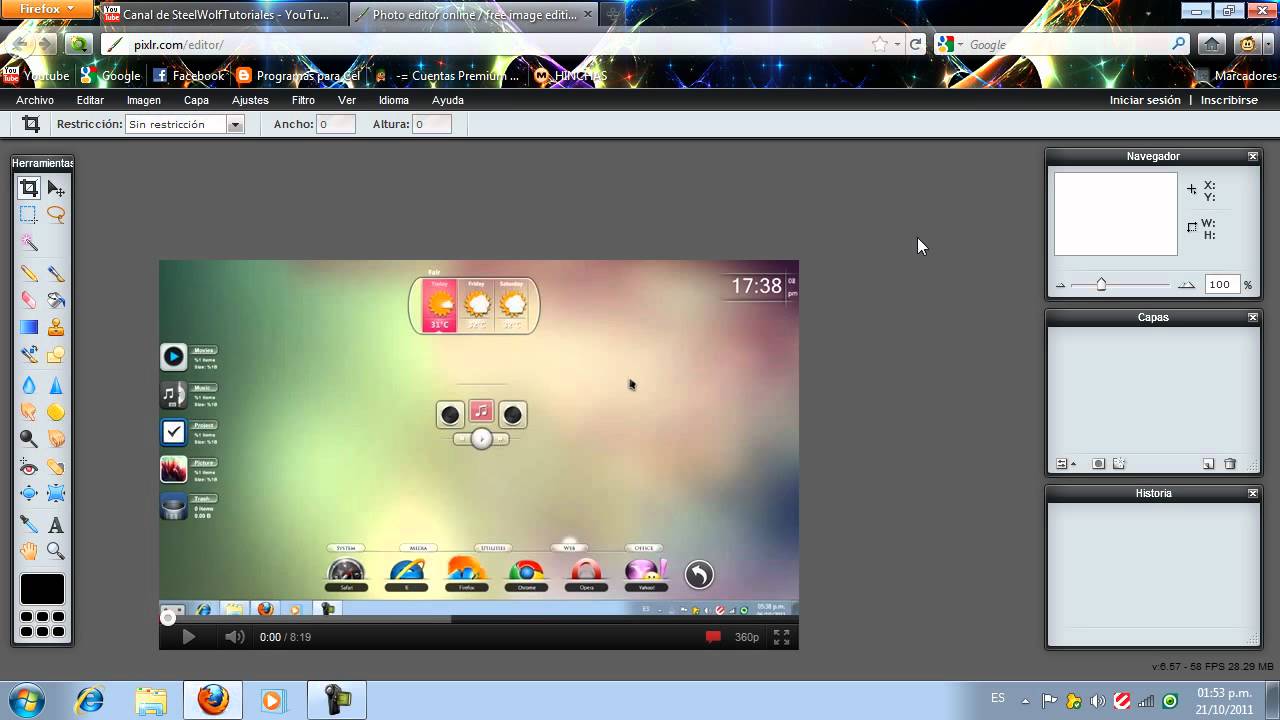The width and height of the screenshot is (1280, 720).
Task: Open the Google search engine dropdown
Action: [x=949, y=44]
